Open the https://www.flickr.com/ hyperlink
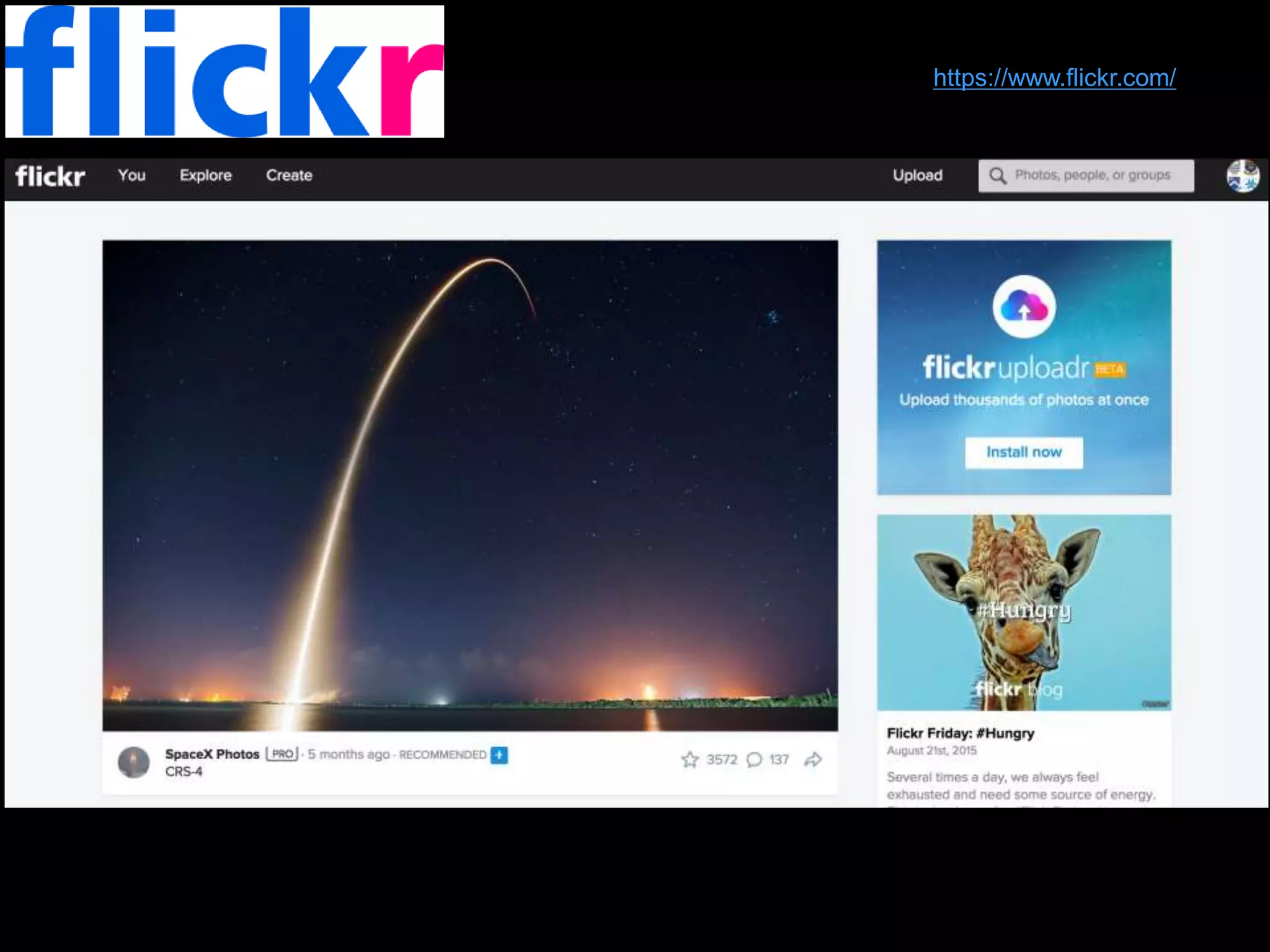 click(x=1054, y=78)
